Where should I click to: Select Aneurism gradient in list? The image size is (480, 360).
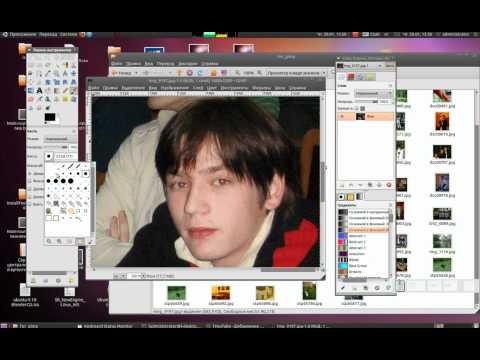(x=363, y=254)
